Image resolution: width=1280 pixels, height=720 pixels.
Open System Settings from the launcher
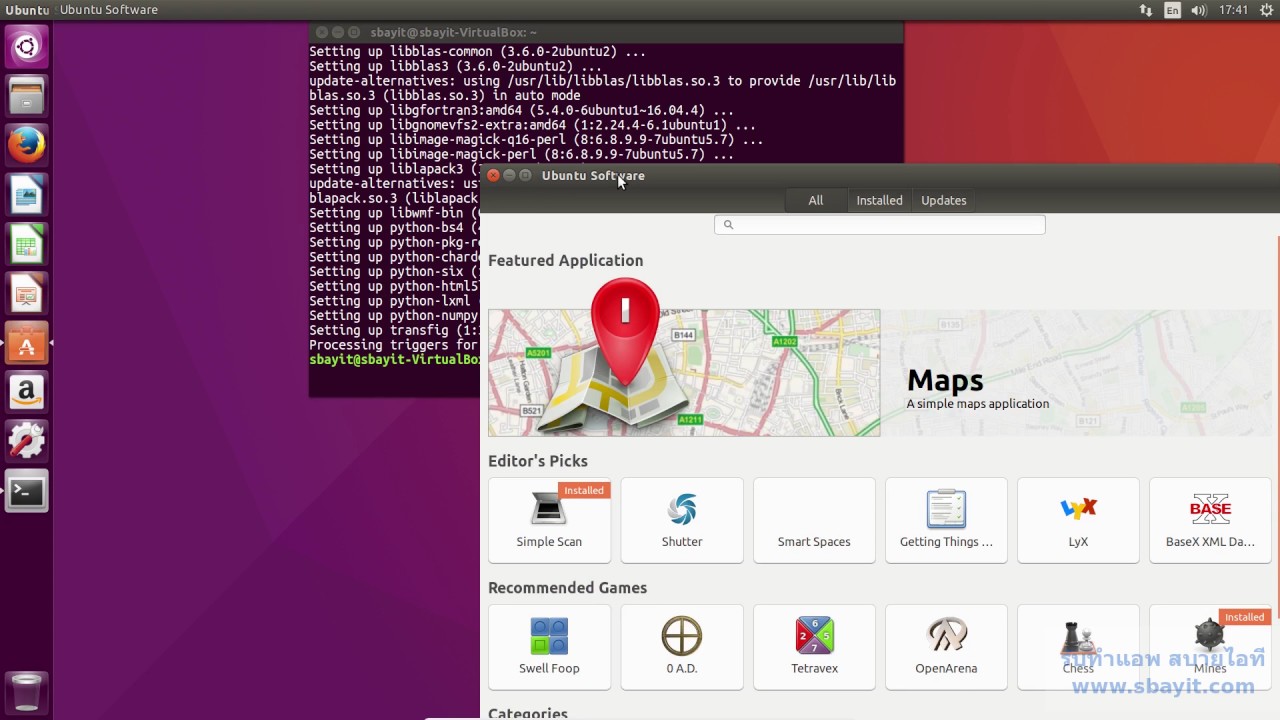point(26,442)
